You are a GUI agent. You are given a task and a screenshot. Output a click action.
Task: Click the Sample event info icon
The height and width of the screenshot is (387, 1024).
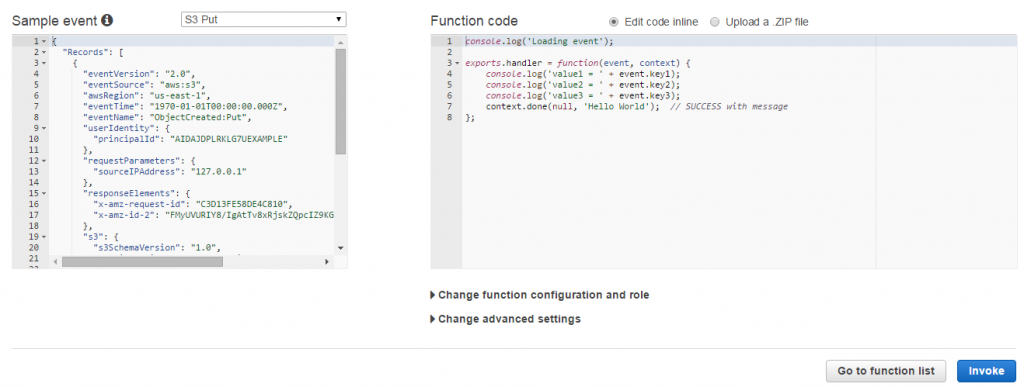(x=108, y=20)
